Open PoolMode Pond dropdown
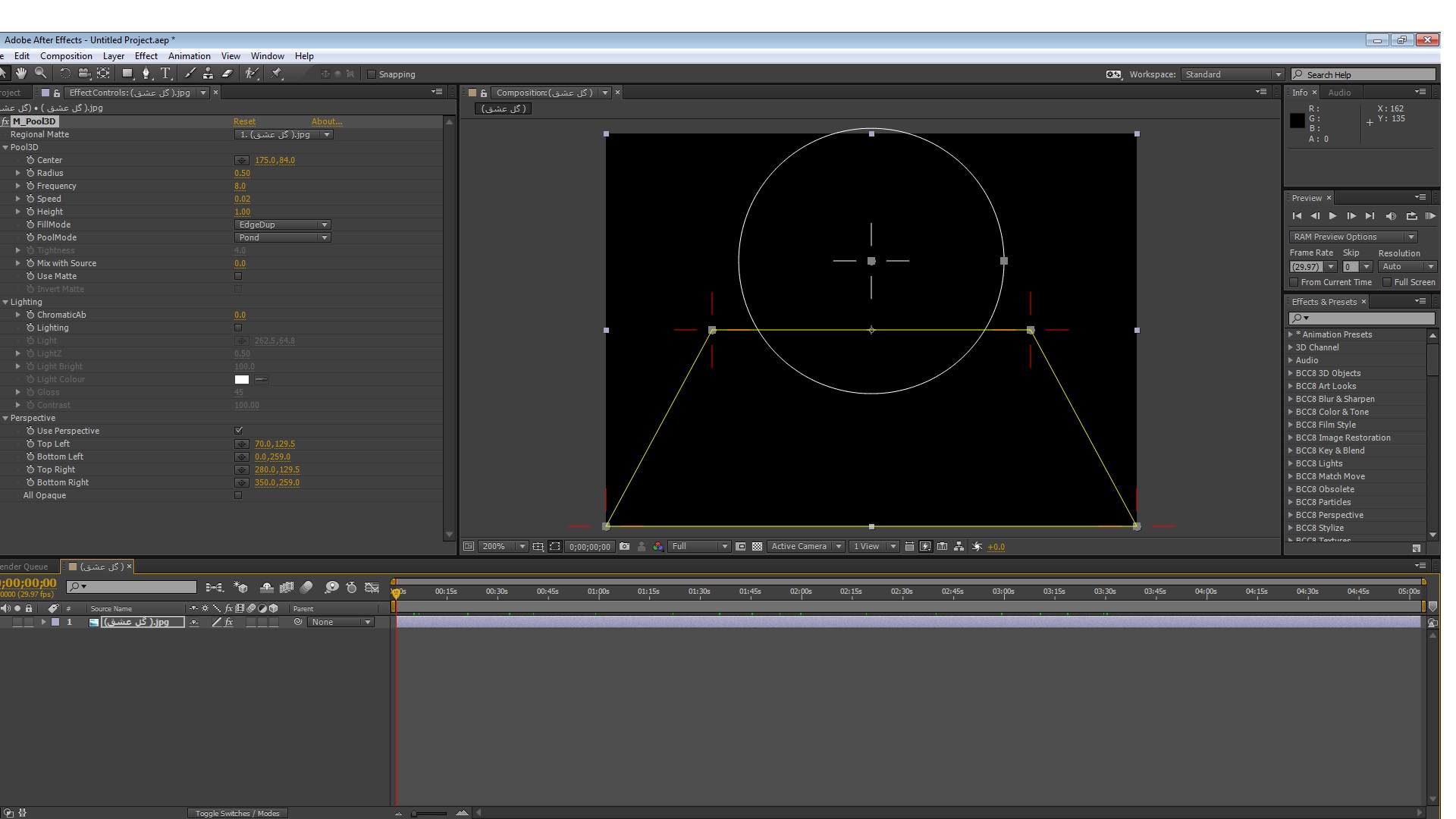This screenshot has height=819, width=1456. (x=282, y=237)
